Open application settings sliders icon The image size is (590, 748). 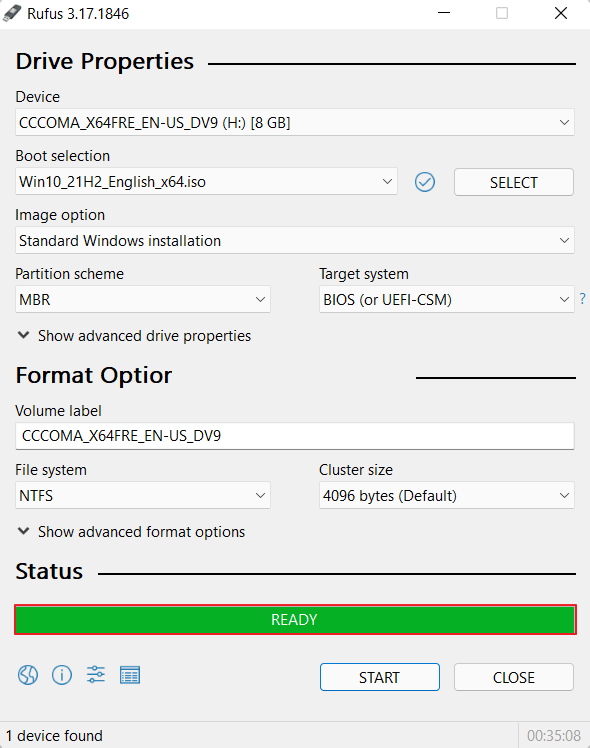click(x=96, y=675)
